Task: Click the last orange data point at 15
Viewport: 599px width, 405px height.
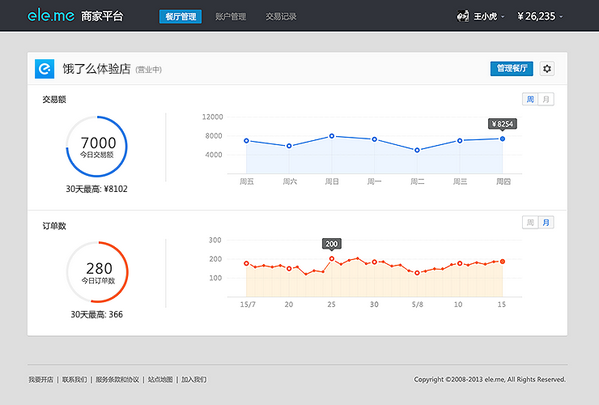Action: pyautogui.click(x=502, y=261)
